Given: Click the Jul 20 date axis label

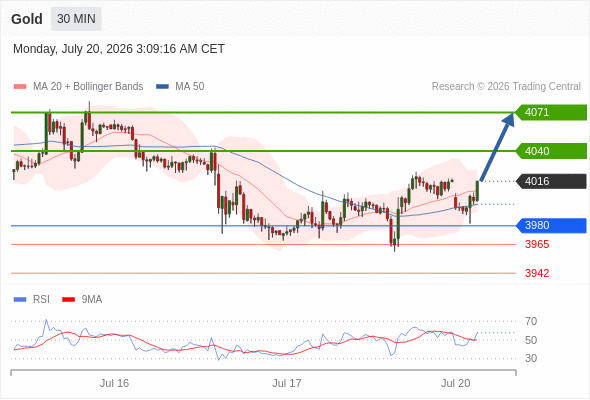Looking at the screenshot, I should click(x=455, y=383).
